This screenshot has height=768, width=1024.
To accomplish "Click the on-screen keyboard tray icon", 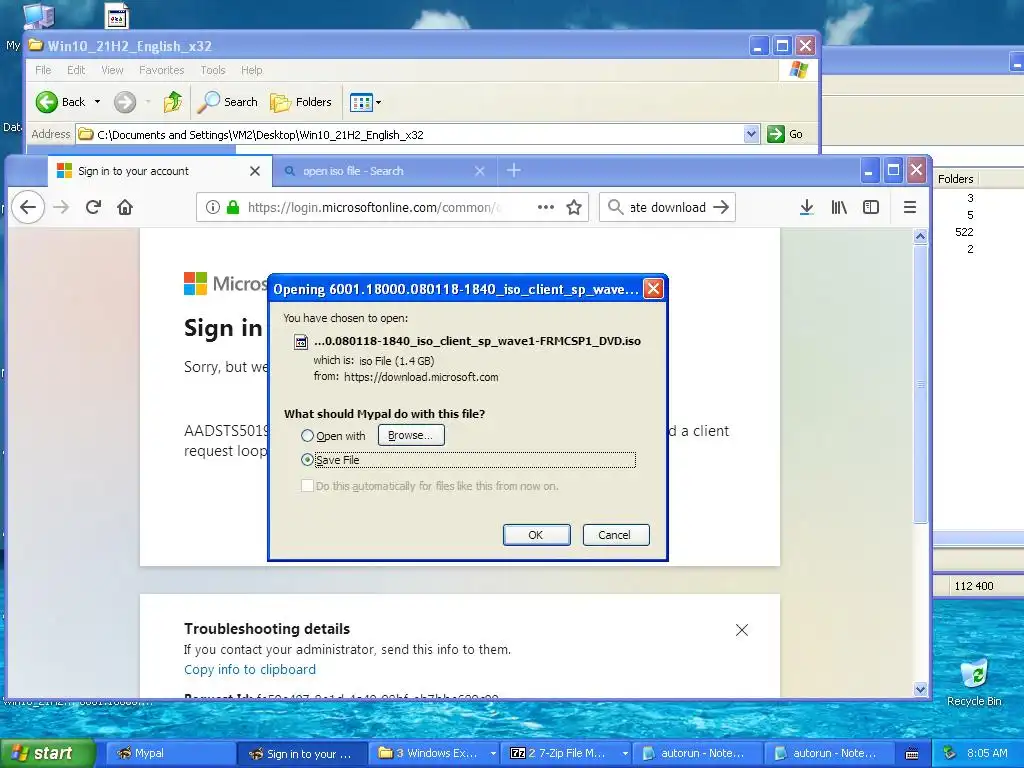I will click(x=912, y=754).
